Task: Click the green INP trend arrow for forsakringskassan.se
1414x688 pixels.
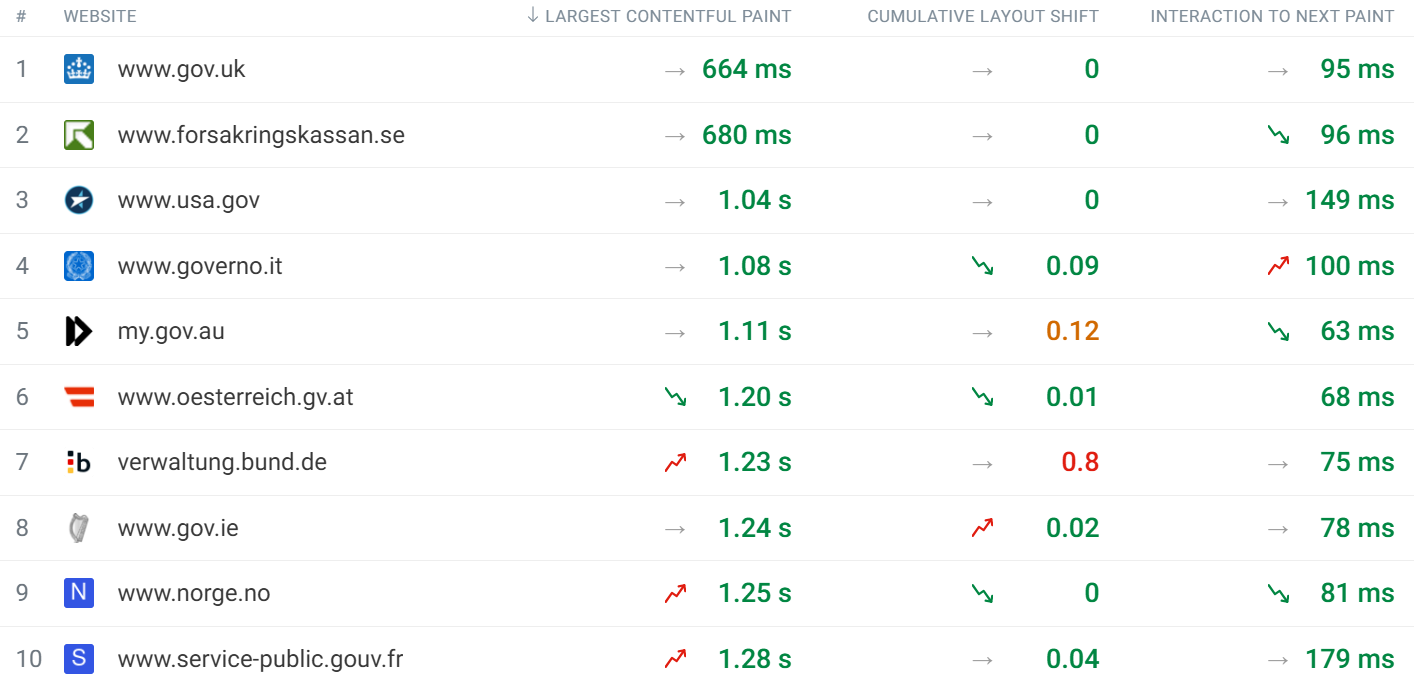Action: (x=1278, y=135)
